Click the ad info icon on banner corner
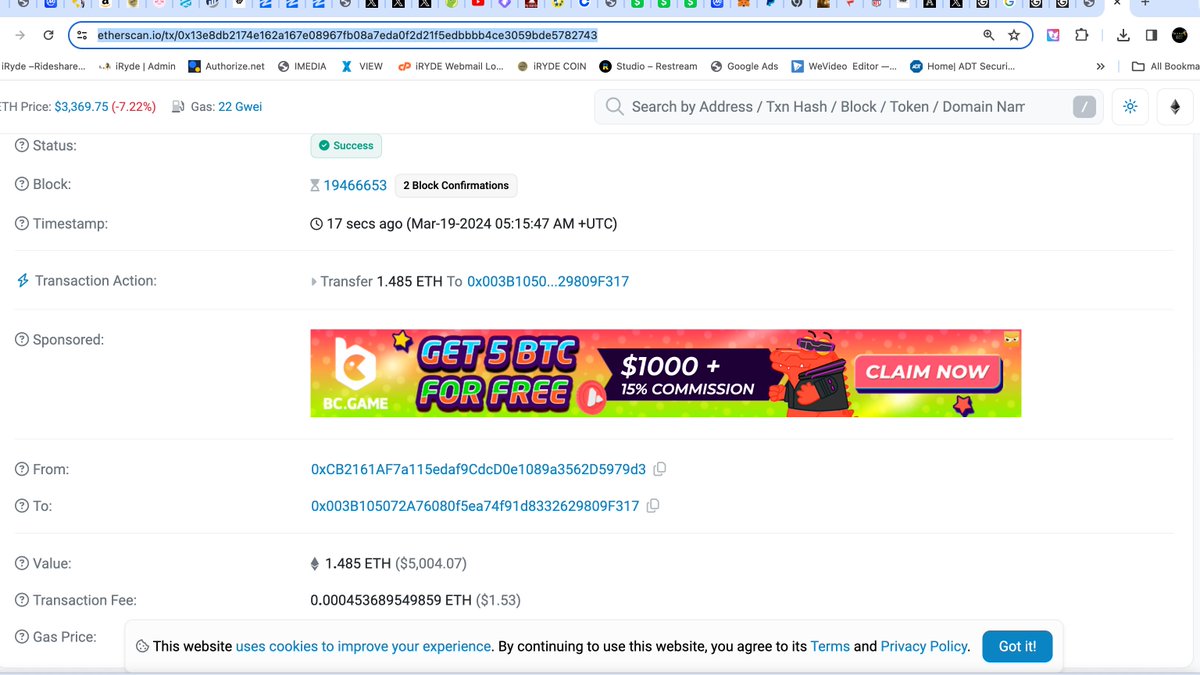 [x=1011, y=337]
